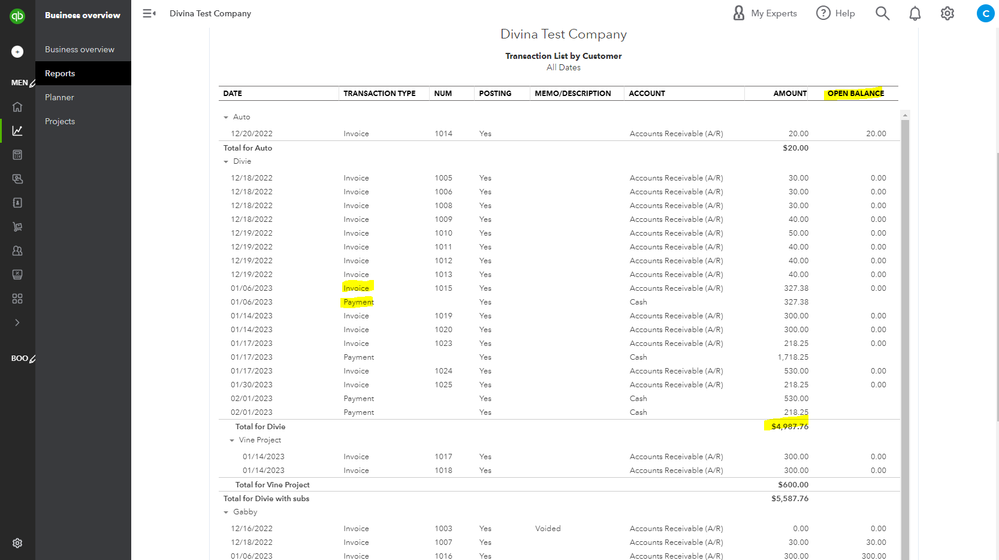Select Business overview submenu item
The image size is (999, 560).
pos(80,50)
